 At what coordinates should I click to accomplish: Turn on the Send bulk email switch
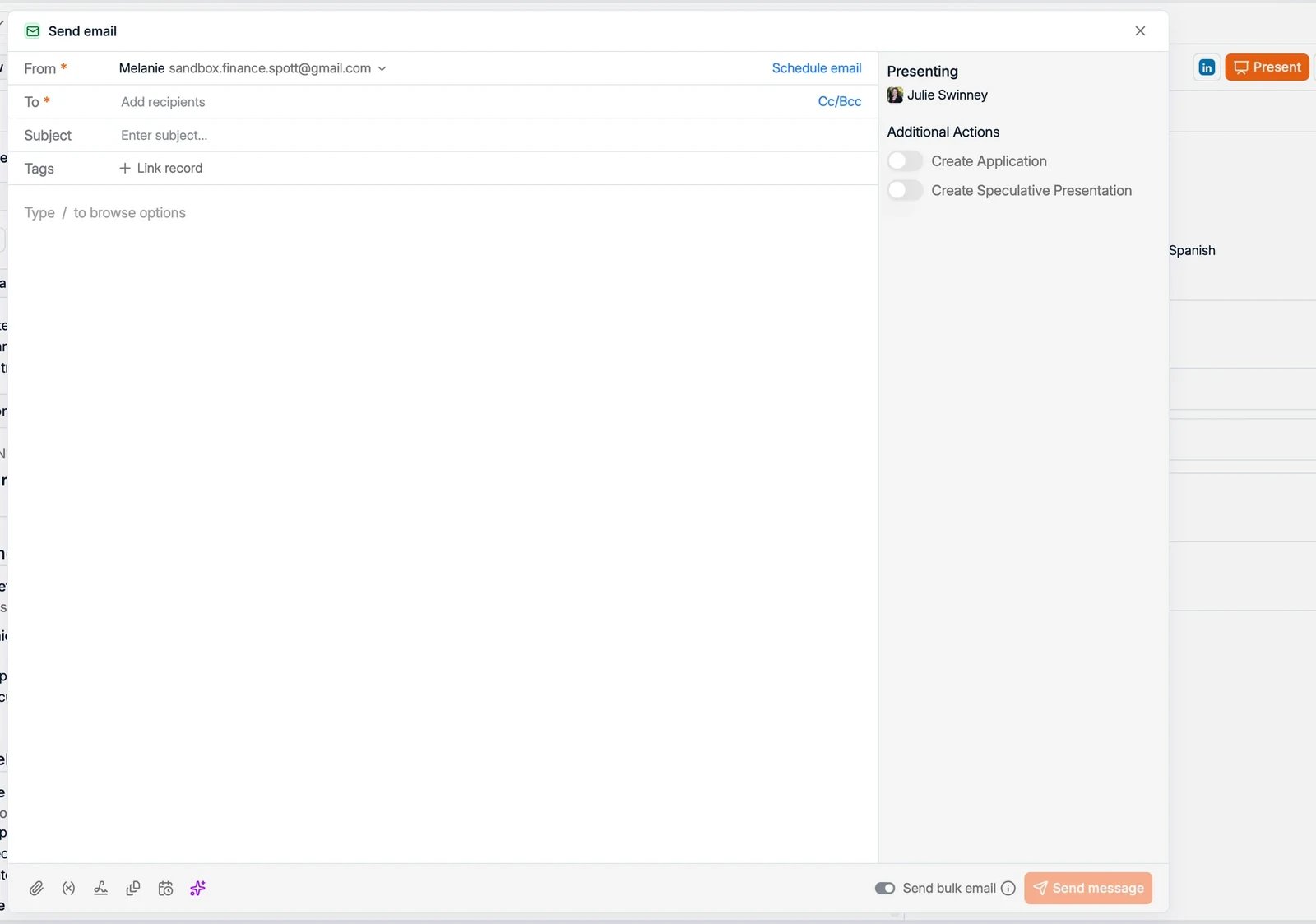[x=885, y=889]
